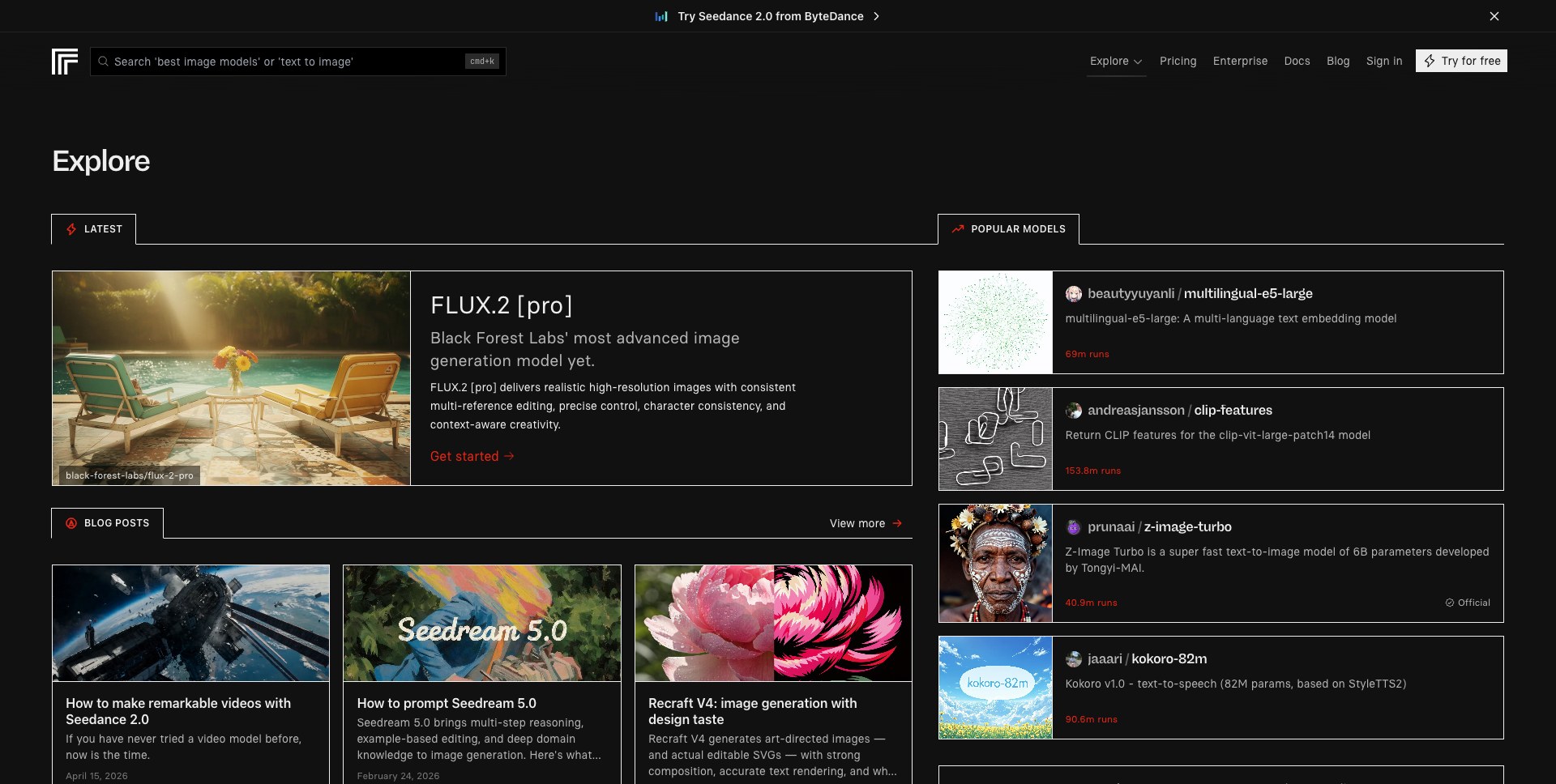Click the prunaai username
The image size is (1556, 784).
click(x=1111, y=527)
